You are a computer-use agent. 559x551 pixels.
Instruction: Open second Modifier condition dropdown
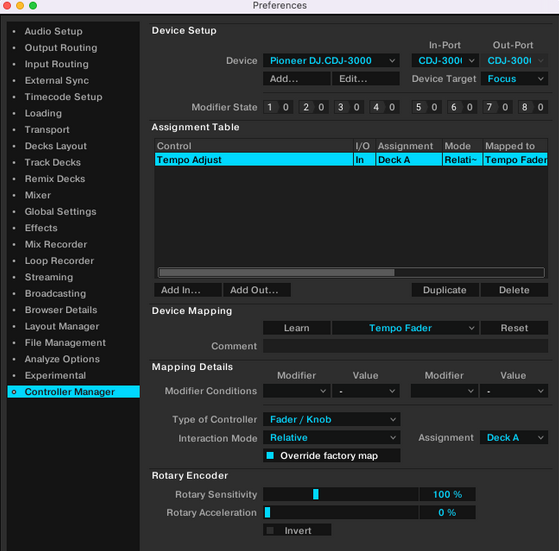tap(445, 391)
